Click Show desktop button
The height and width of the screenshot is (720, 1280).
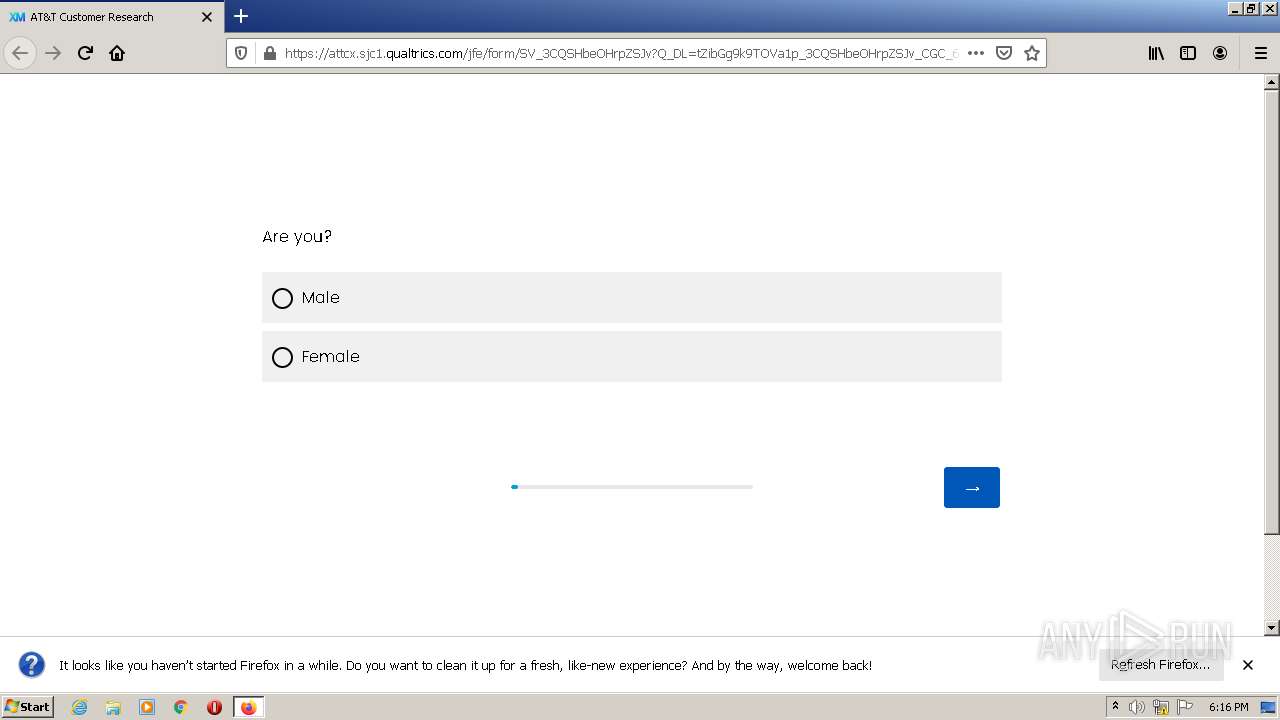pos(1269,707)
